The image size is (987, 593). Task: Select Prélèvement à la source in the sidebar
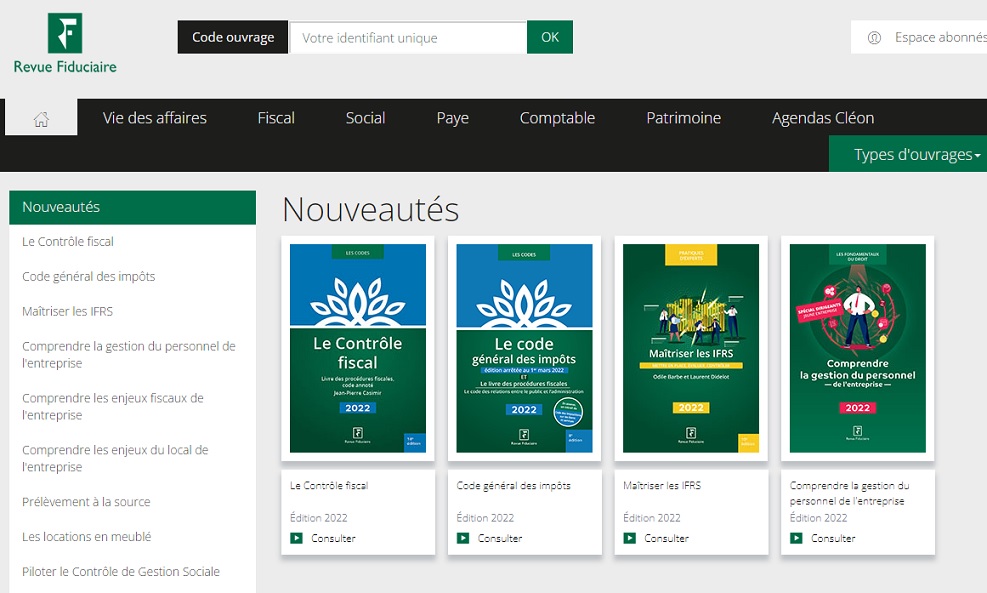point(86,502)
